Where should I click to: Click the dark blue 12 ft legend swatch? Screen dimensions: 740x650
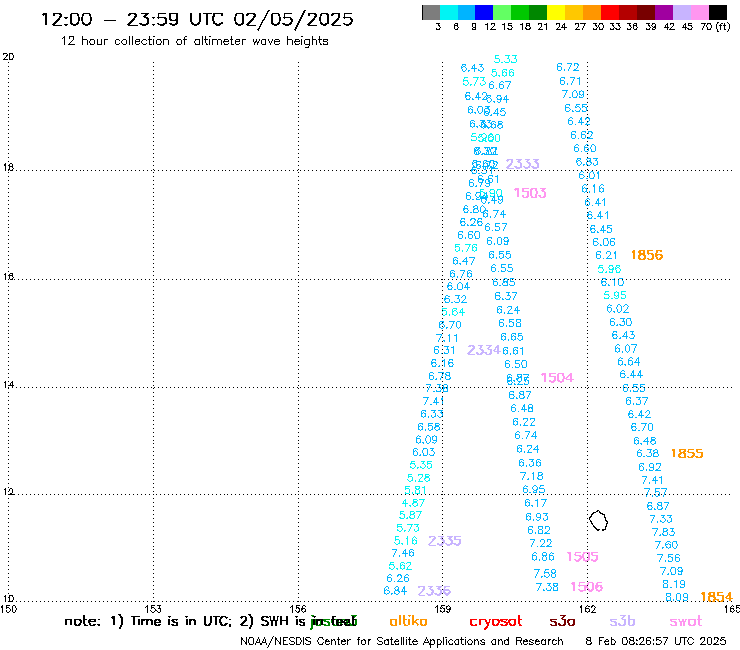(484, 12)
